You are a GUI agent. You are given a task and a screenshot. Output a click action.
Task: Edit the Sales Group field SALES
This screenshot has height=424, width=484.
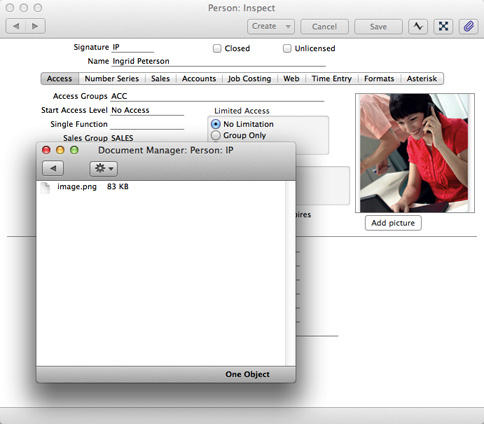click(x=147, y=138)
